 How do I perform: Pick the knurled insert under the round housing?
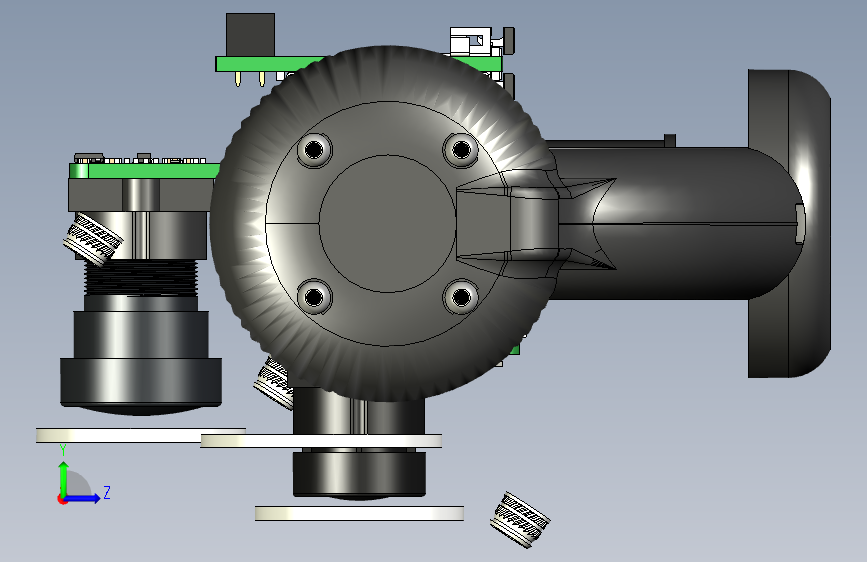[x=274, y=383]
